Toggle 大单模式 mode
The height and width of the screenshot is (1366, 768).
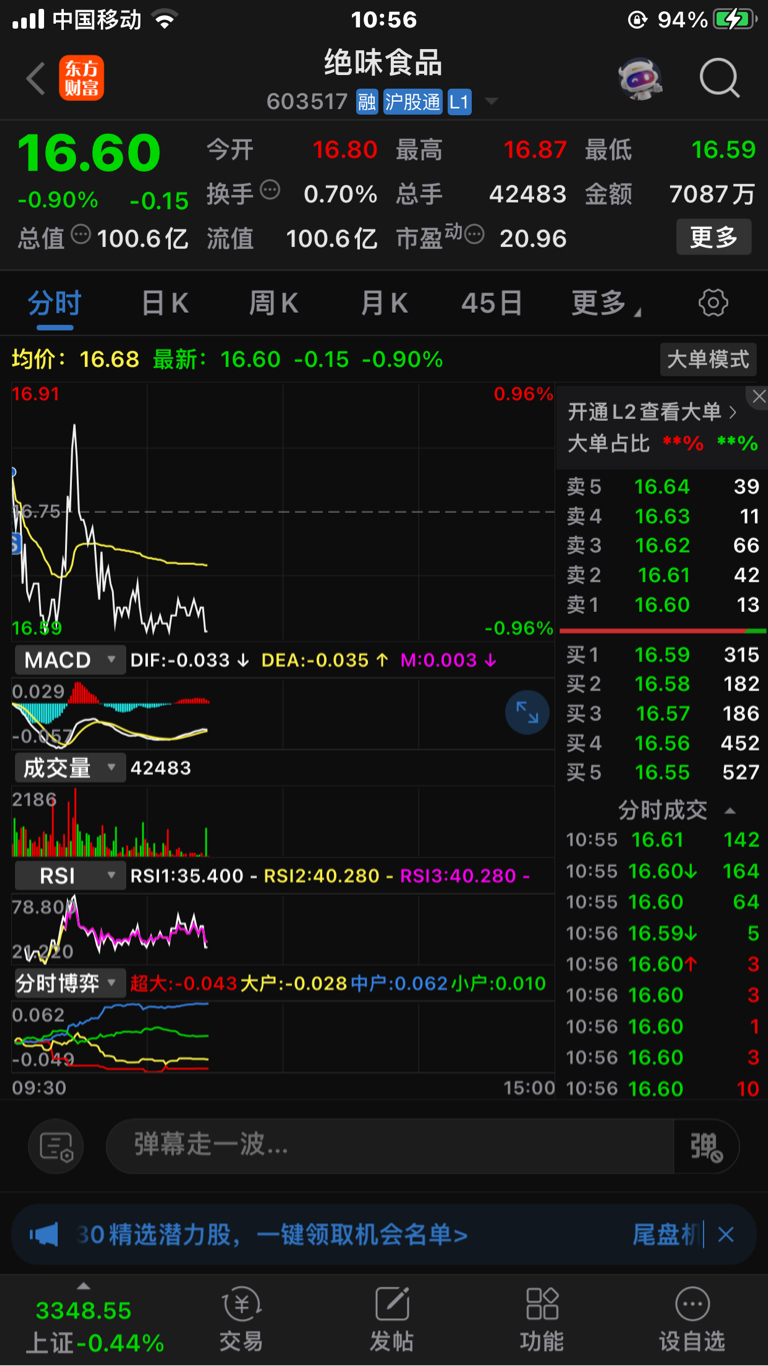pyautogui.click(x=708, y=359)
